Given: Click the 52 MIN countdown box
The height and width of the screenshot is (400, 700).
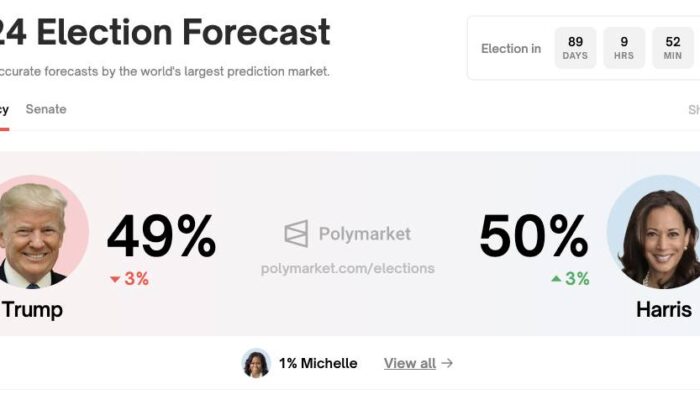Looking at the screenshot, I should tap(673, 48).
